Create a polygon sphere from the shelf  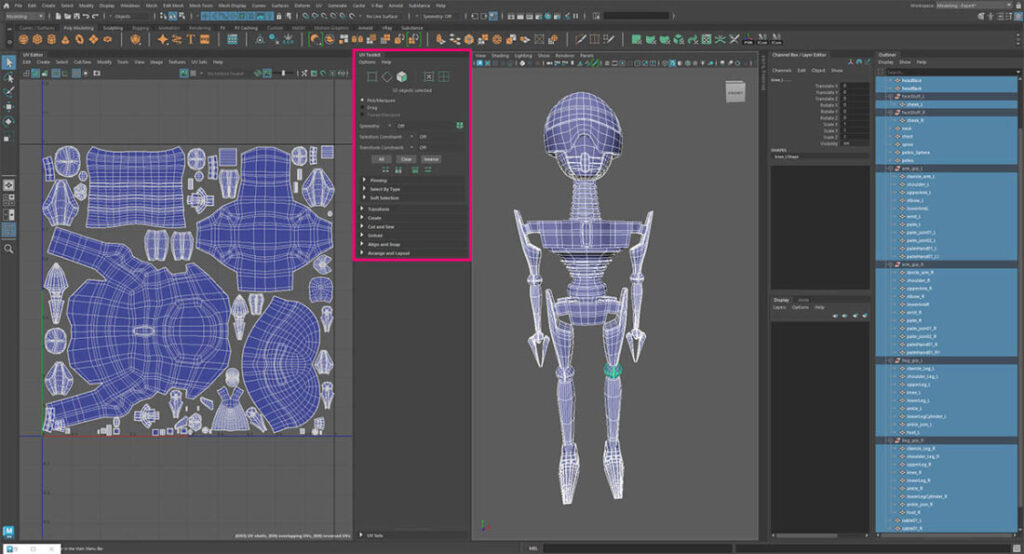(24, 40)
